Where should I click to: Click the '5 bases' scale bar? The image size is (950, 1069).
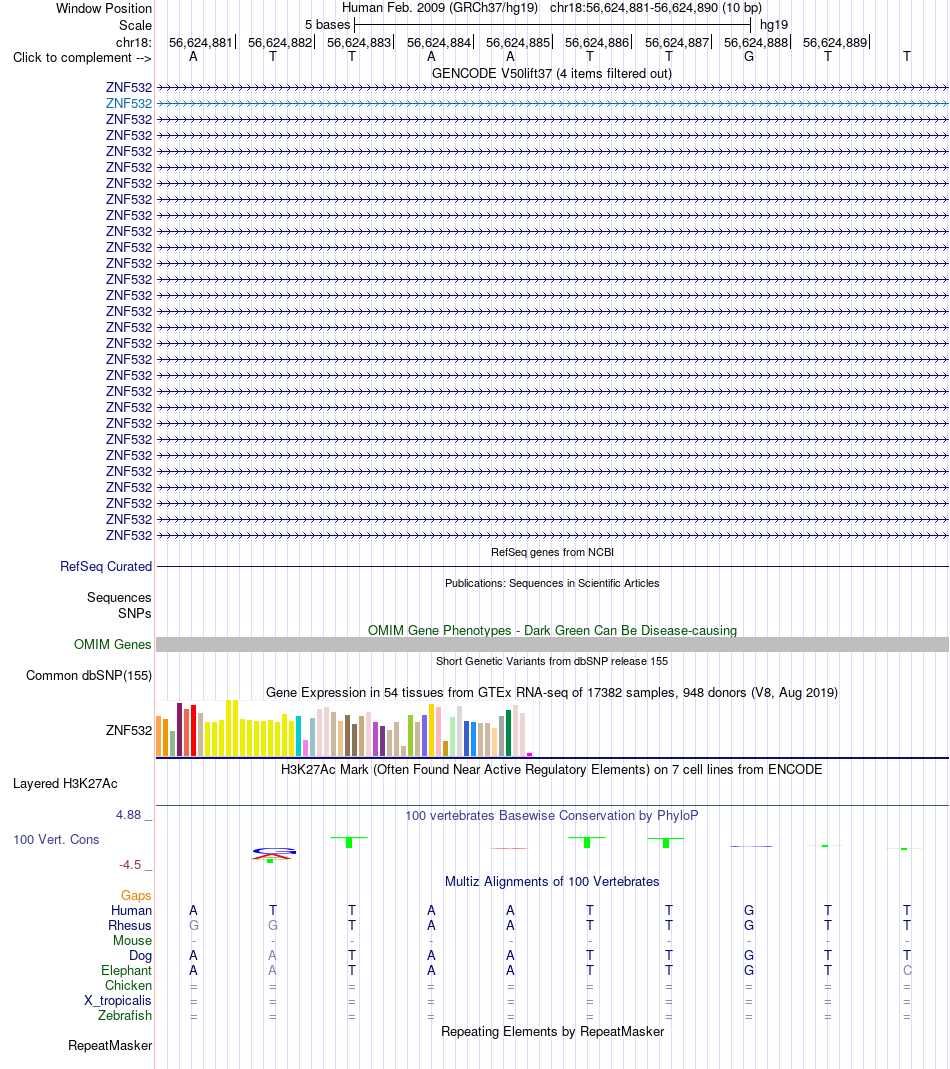click(552, 25)
